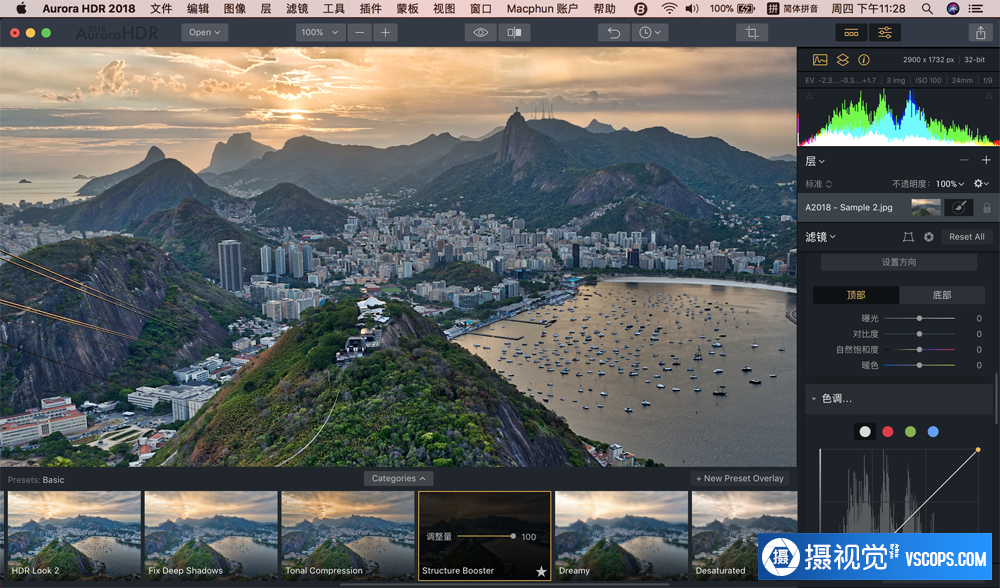Open the Apple menu
1000x588 pixels.
21,8
